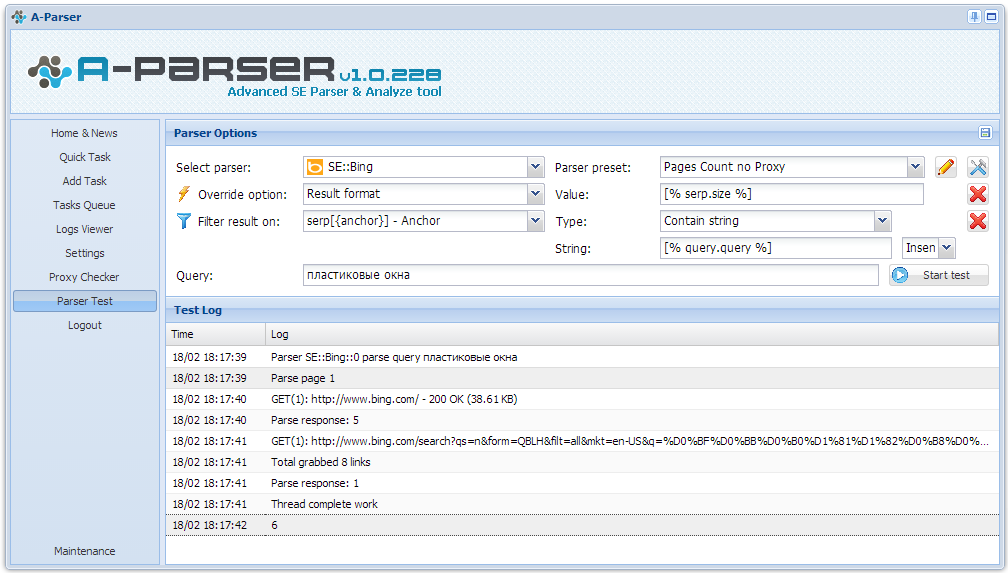Click the Value field with serp.size

coord(791,194)
